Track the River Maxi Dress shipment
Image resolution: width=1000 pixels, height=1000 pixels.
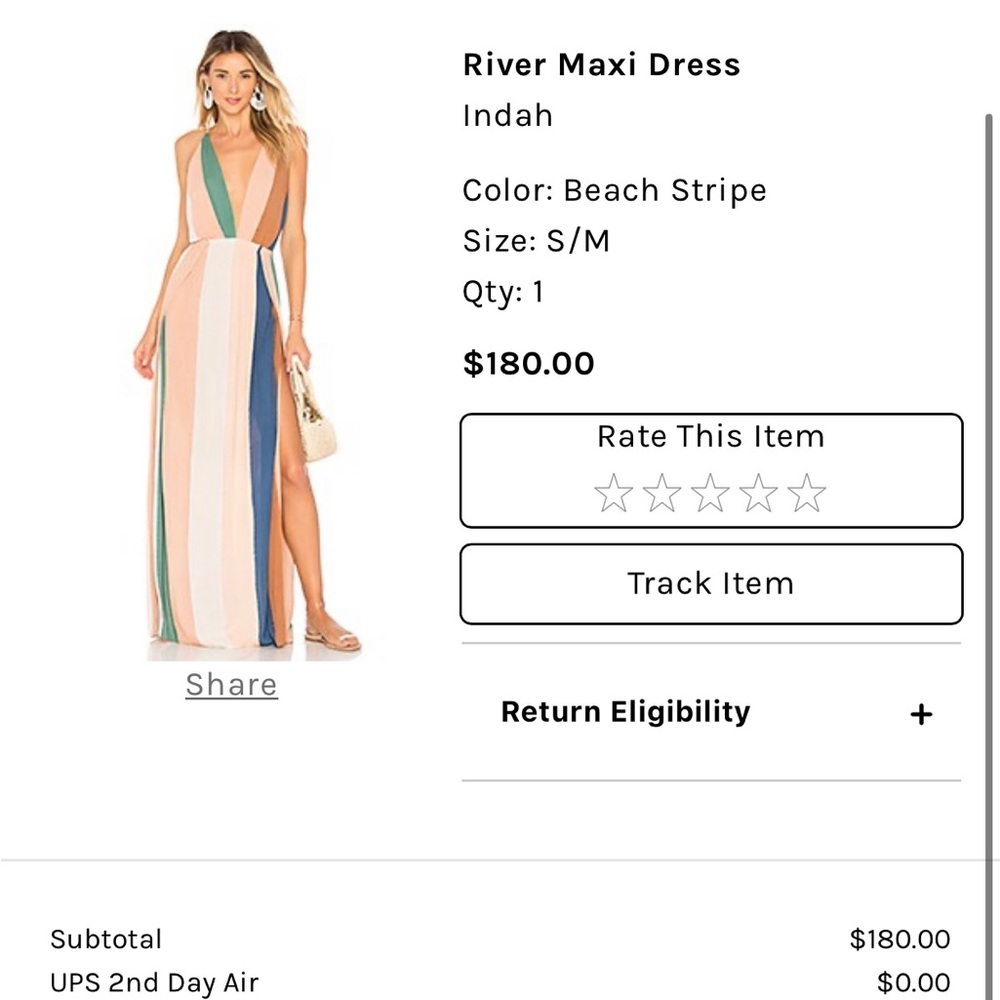pos(710,584)
